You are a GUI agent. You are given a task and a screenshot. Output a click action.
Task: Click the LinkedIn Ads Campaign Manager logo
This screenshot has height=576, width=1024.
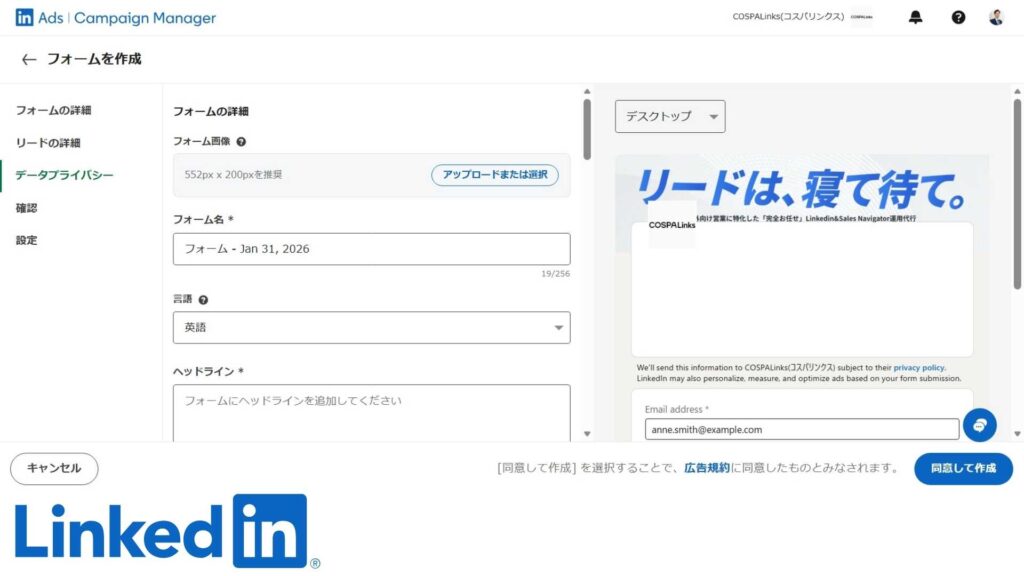click(x=110, y=17)
